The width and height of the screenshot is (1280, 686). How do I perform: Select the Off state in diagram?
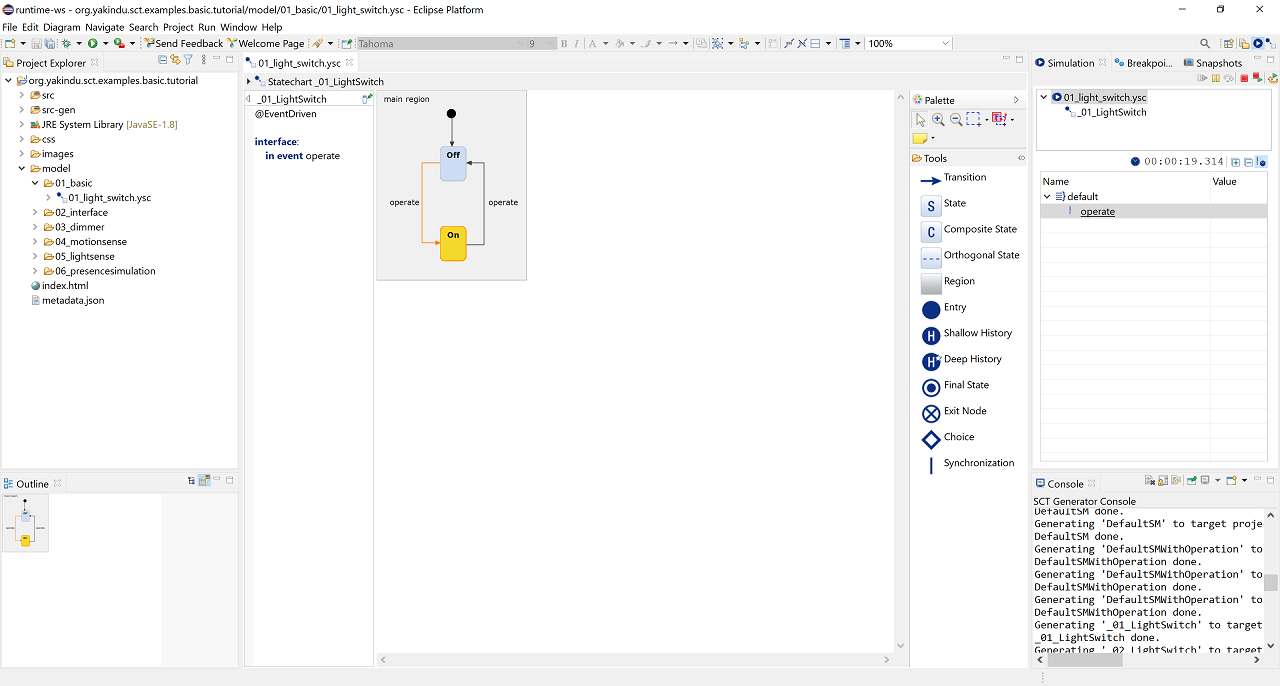click(453, 163)
